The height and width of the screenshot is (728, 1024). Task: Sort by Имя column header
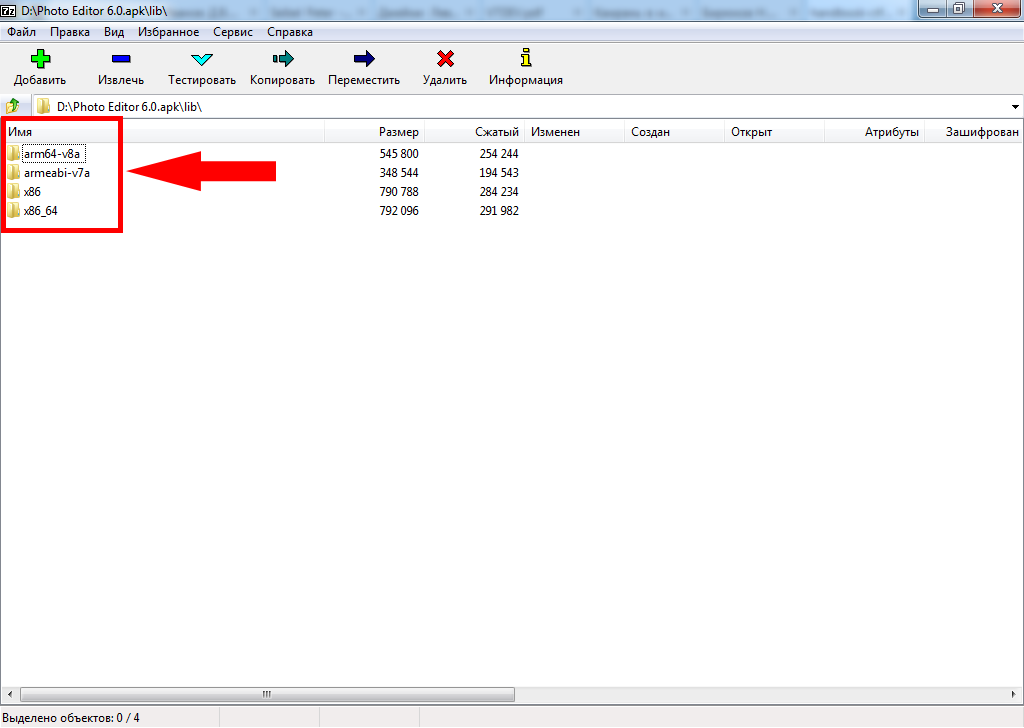coord(20,132)
